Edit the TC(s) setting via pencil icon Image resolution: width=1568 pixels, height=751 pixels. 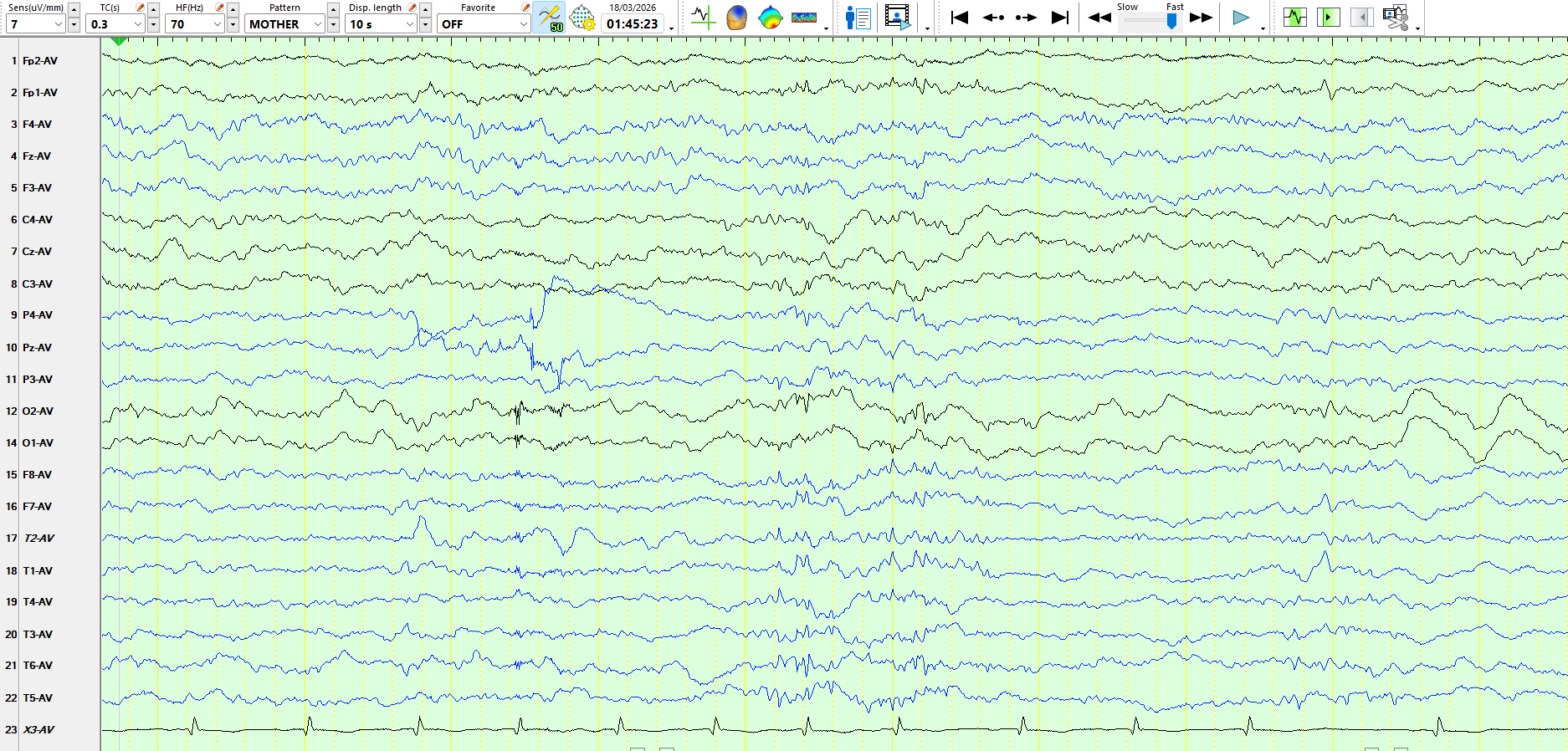(140, 8)
